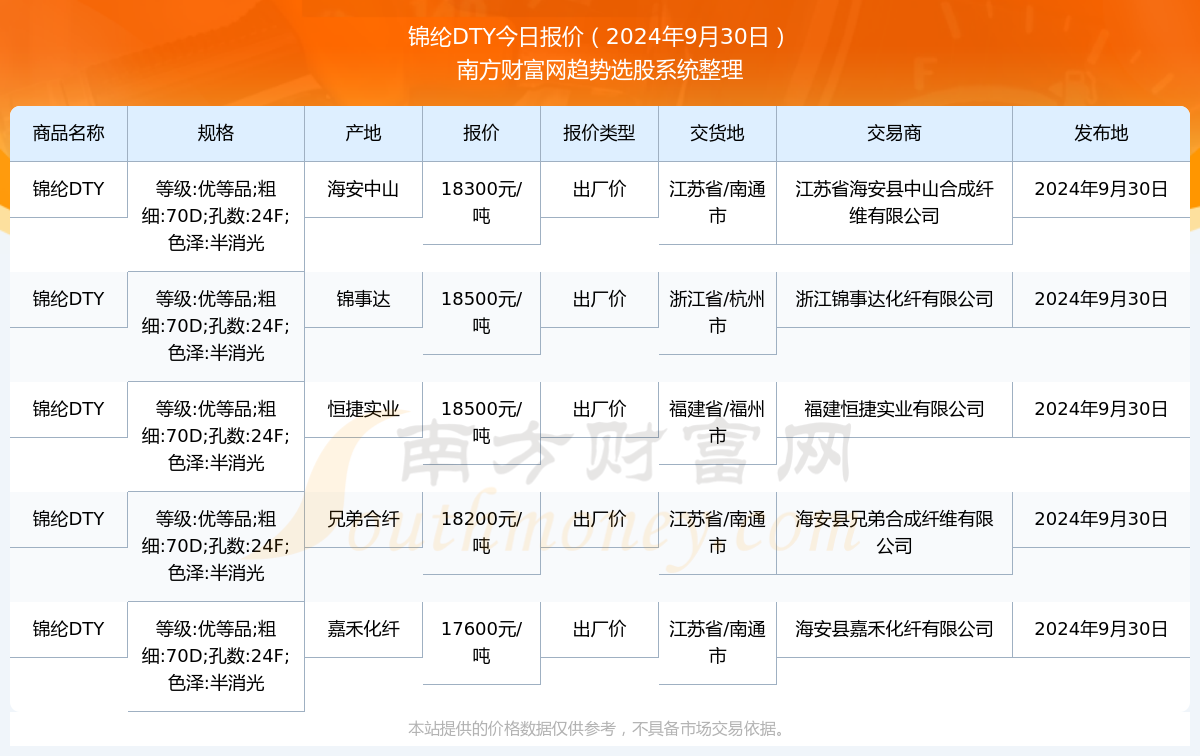Click the 商品名称 column header
The height and width of the screenshot is (756, 1200).
tap(68, 133)
